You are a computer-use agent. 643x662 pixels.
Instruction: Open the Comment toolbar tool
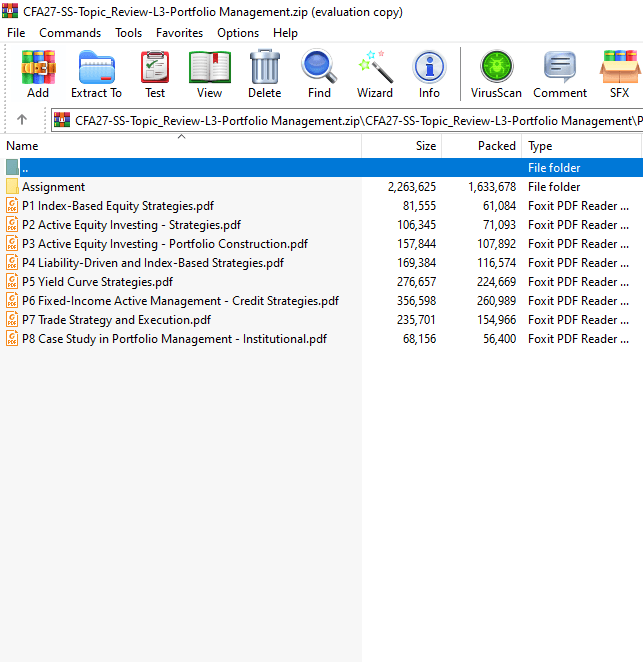[x=560, y=74]
